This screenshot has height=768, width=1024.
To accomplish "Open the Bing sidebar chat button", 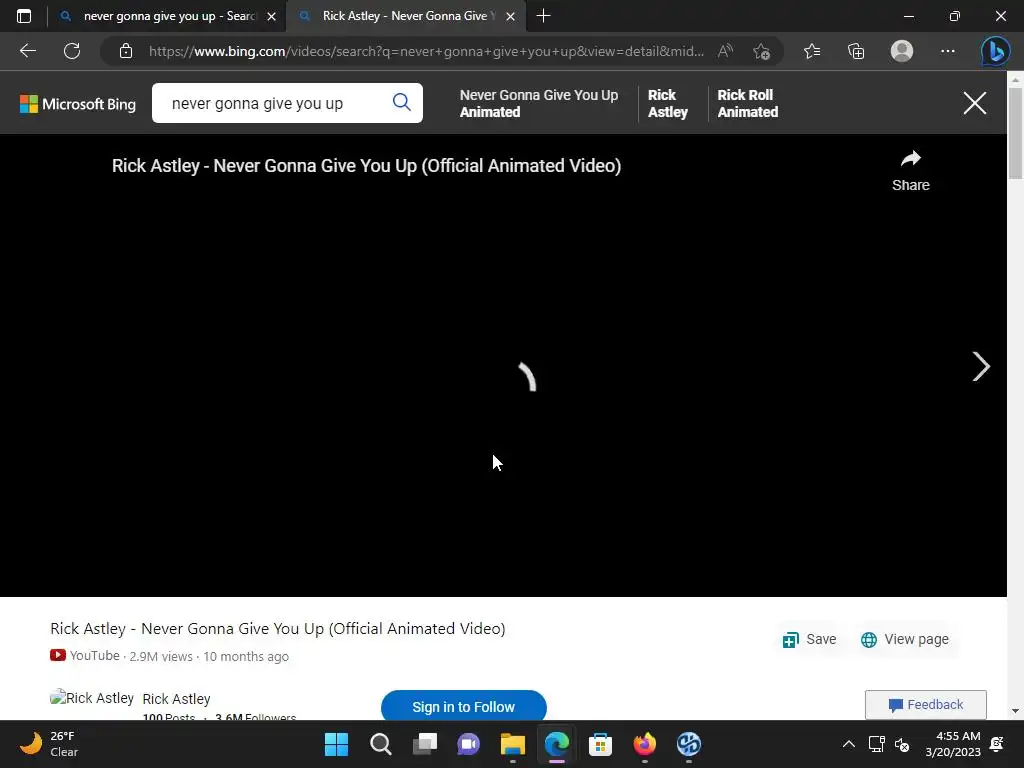I will 995,51.
